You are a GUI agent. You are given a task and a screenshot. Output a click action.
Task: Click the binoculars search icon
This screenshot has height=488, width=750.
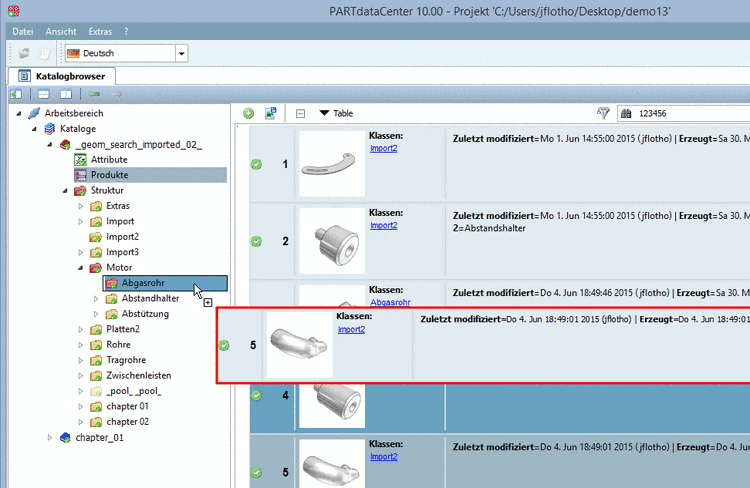[626, 113]
